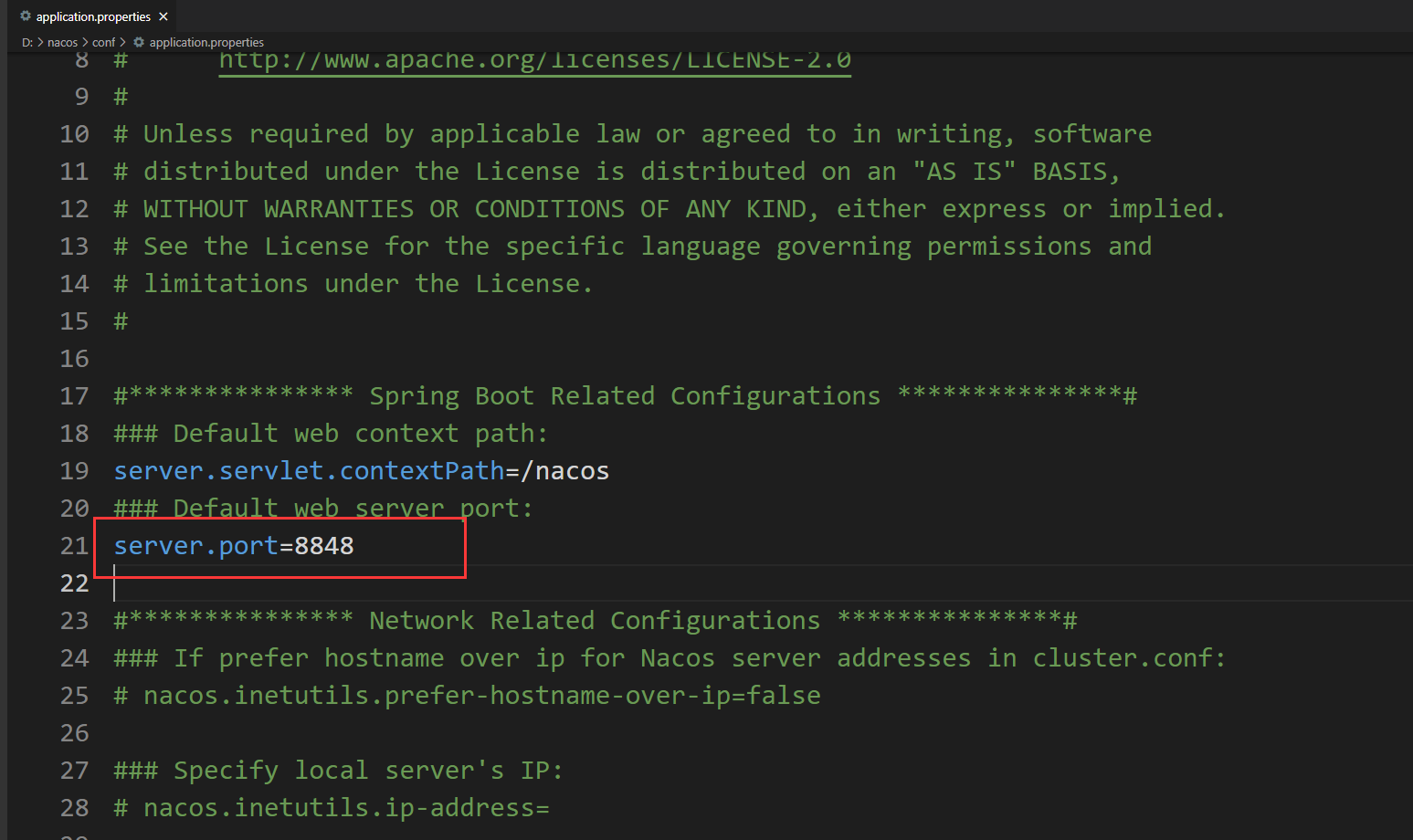Click the gear icon in the breadcrumb
Image resolution: width=1413 pixels, height=840 pixels.
point(139,42)
